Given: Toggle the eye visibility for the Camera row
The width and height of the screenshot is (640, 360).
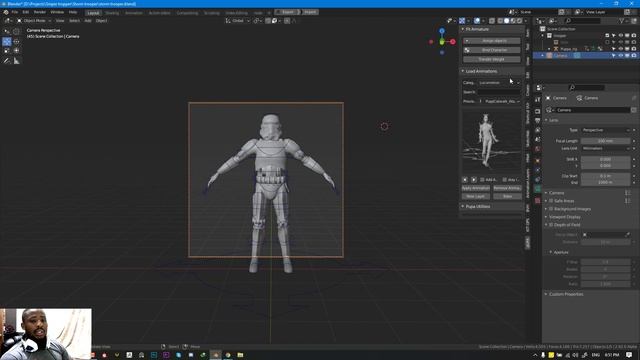Looking at the screenshot, I should (620, 55).
